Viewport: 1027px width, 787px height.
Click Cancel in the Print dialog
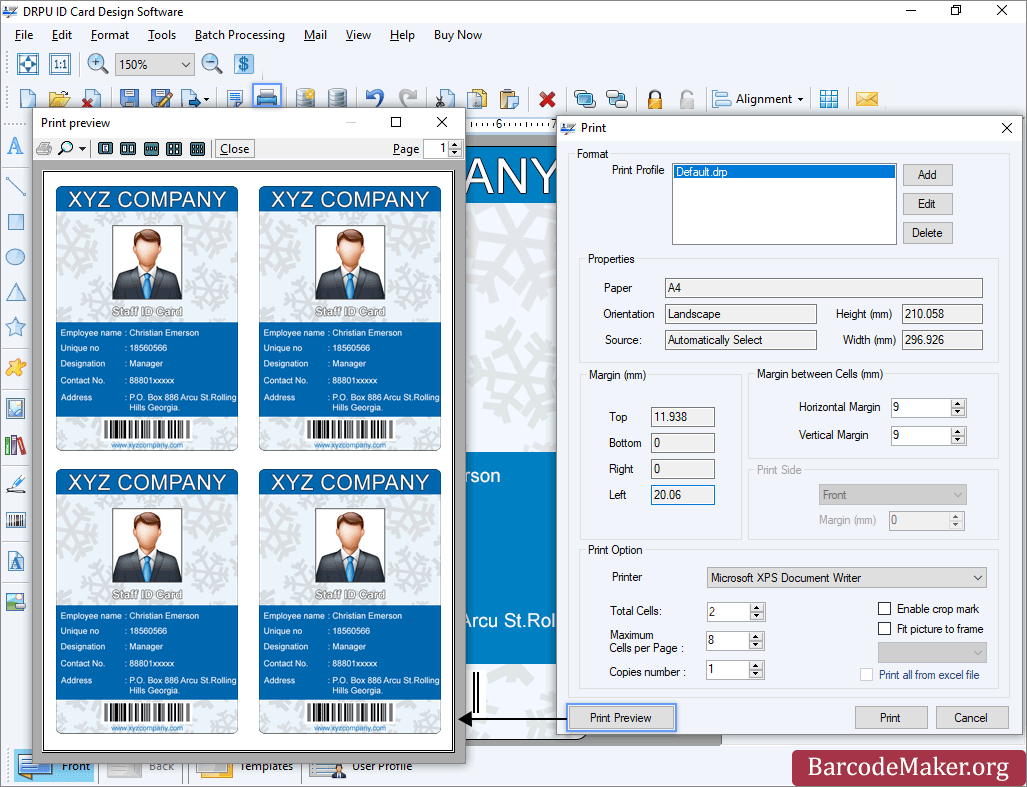click(971, 718)
